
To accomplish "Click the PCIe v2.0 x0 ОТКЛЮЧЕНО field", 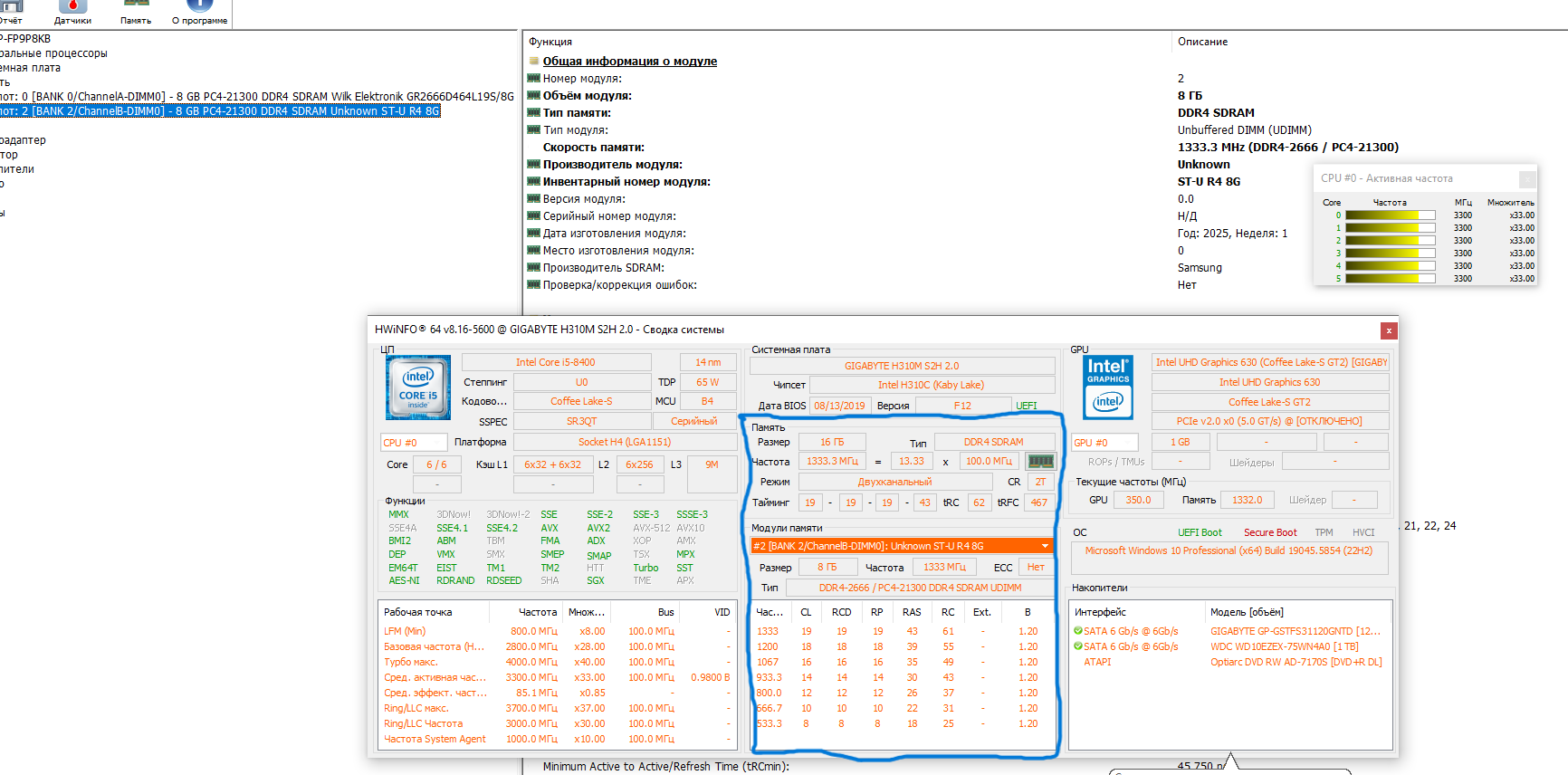I will (1270, 421).
